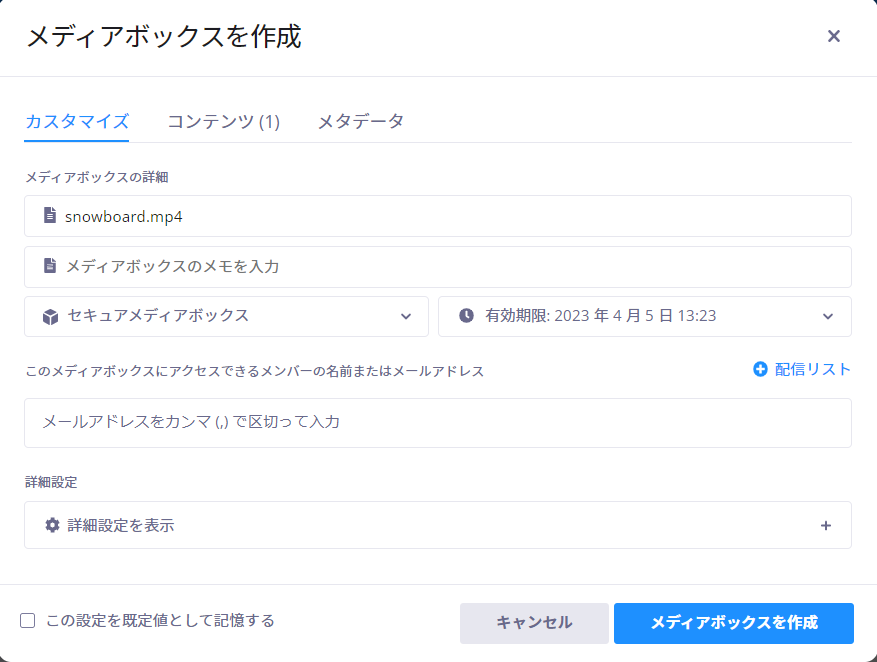Click the box cube icon
The width and height of the screenshot is (877, 662).
[x=50, y=317]
